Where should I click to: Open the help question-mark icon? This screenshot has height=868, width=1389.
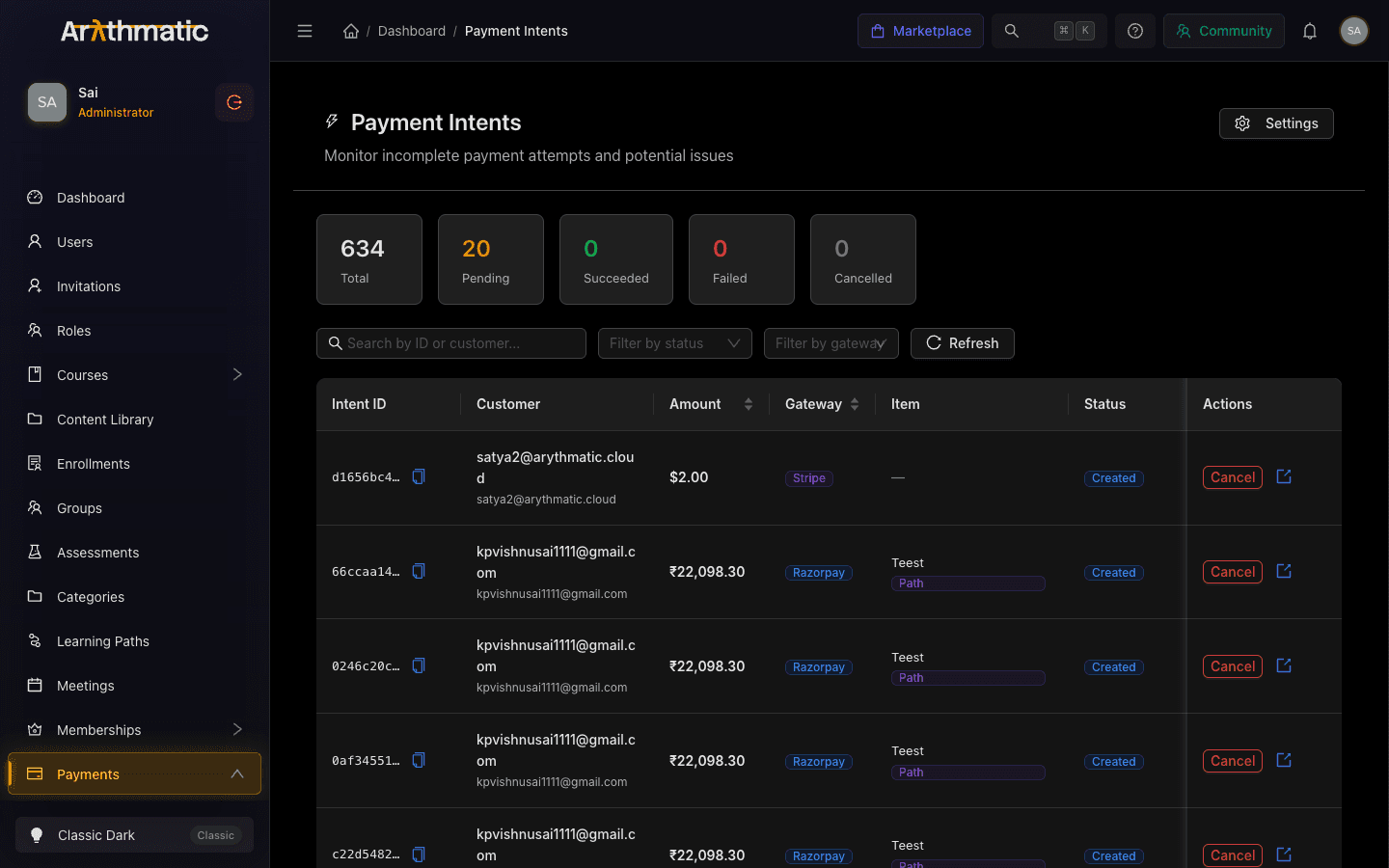tap(1135, 31)
